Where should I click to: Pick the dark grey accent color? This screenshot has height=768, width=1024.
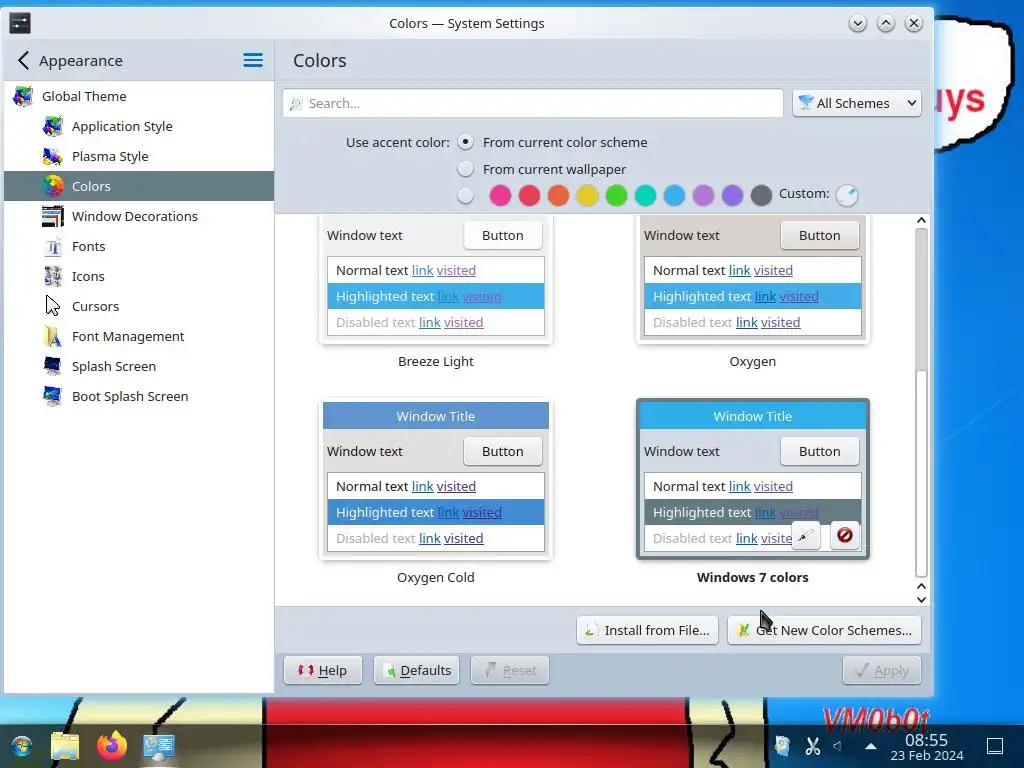pyautogui.click(x=761, y=195)
